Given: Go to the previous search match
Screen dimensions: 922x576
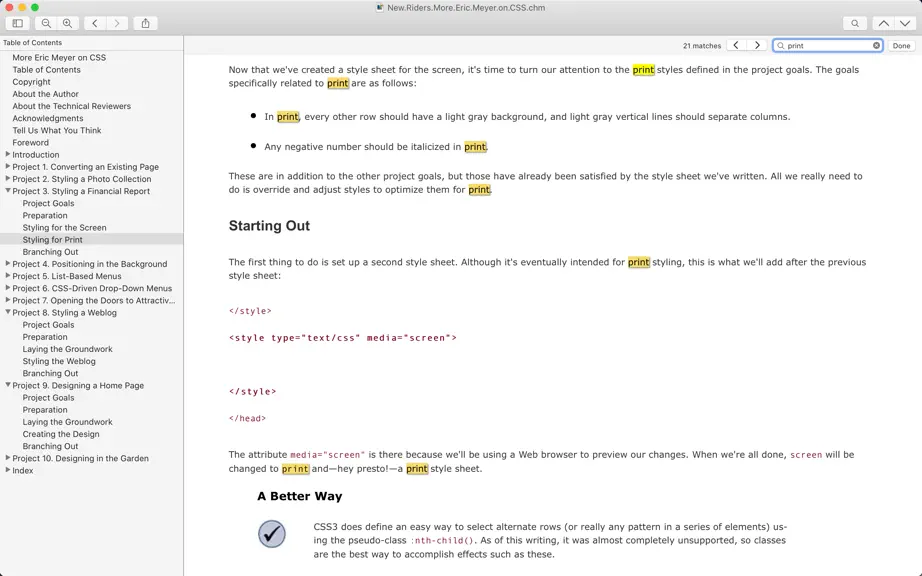Looking at the screenshot, I should [x=736, y=45].
